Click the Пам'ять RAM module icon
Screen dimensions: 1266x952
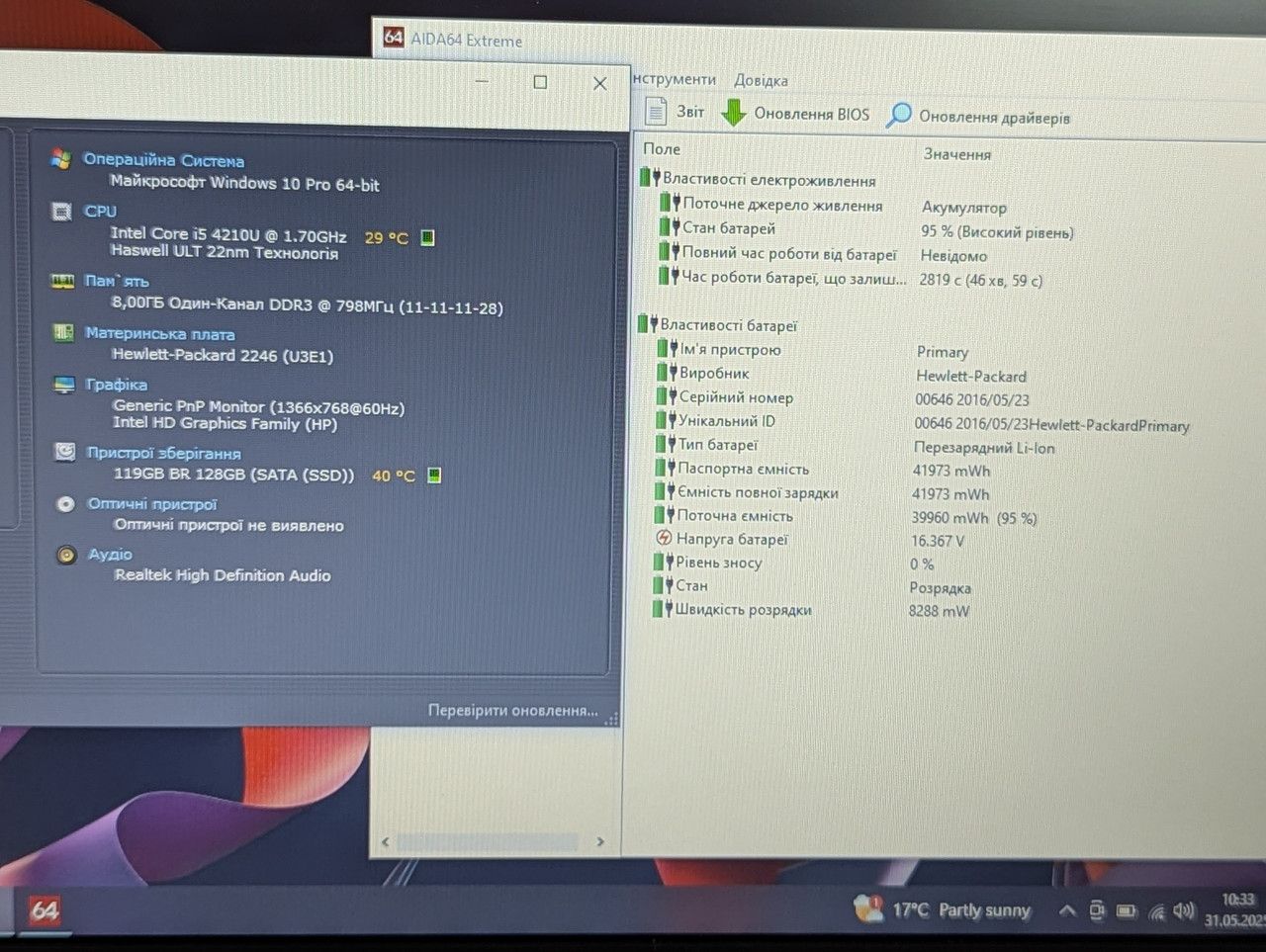[x=62, y=282]
